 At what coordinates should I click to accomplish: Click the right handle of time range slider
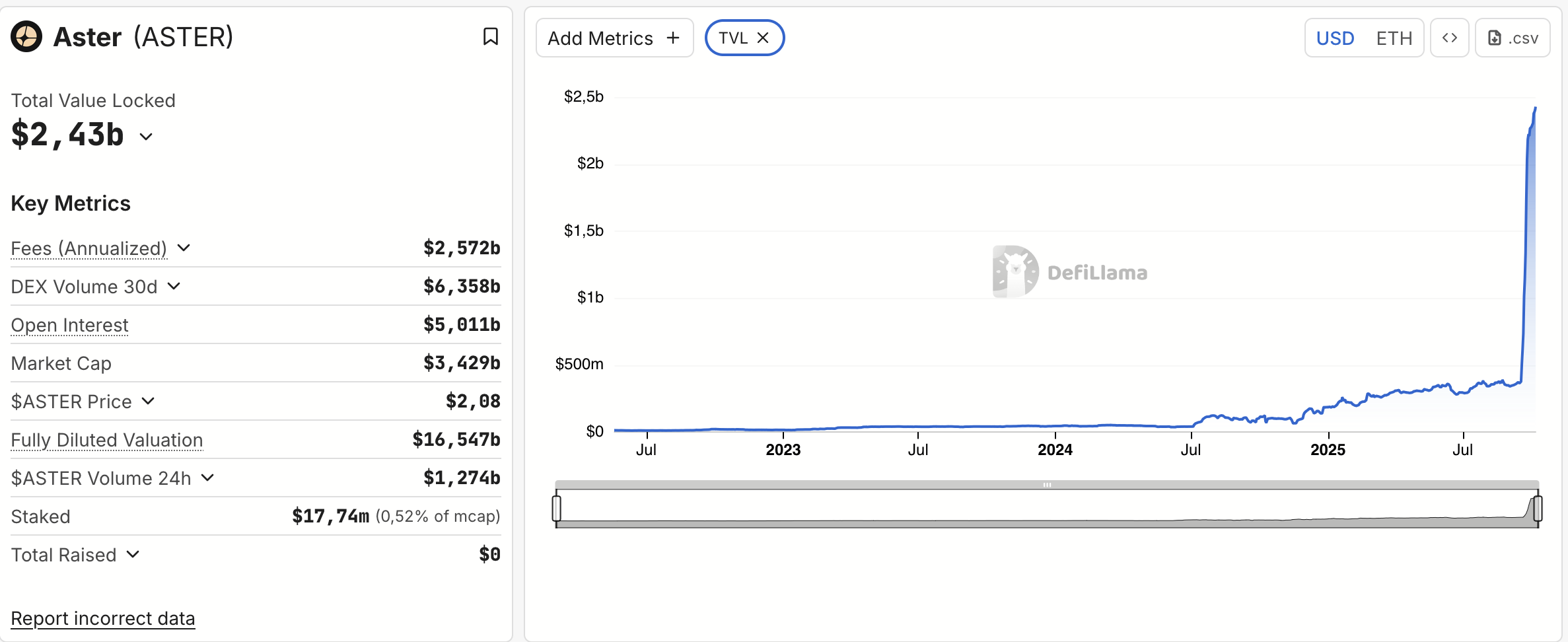pyautogui.click(x=1538, y=509)
